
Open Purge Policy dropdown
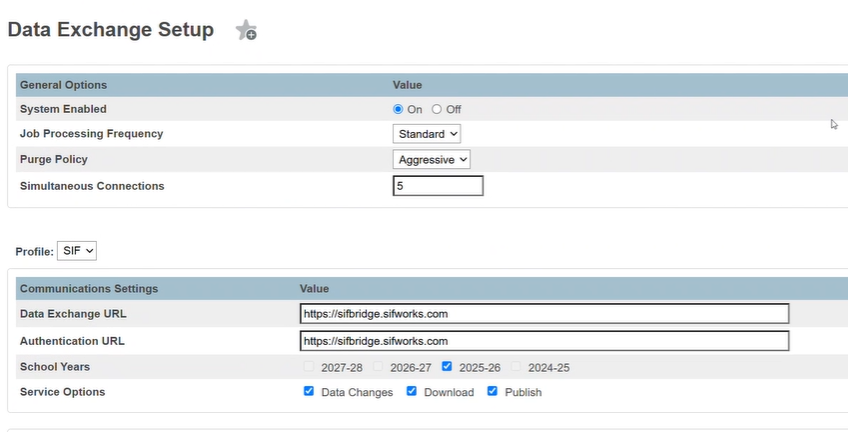pyautogui.click(x=432, y=159)
